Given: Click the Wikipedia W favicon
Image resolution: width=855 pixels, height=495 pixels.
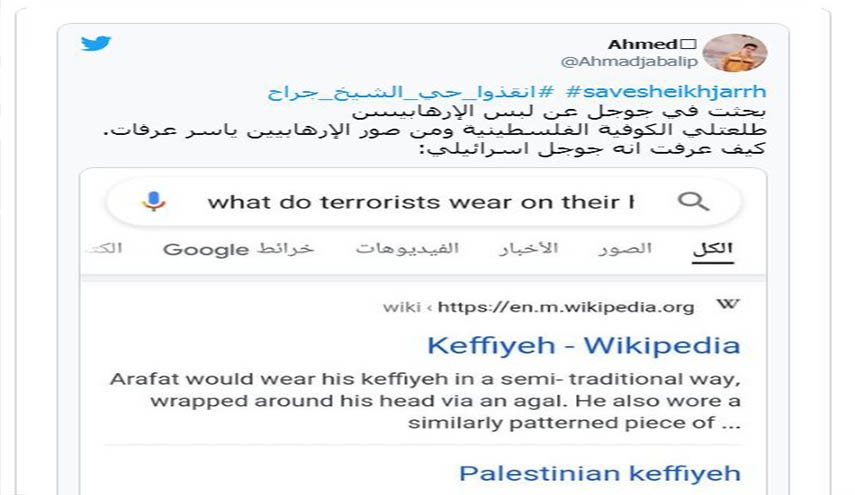Looking at the screenshot, I should (x=728, y=304).
